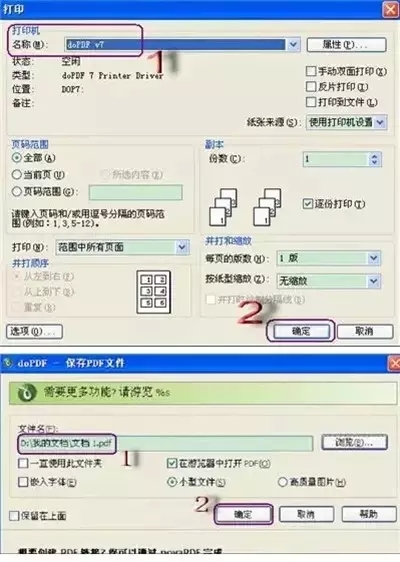This screenshot has height=562, width=400.
Task: Confirm print with the OK button
Action: pos(301,331)
